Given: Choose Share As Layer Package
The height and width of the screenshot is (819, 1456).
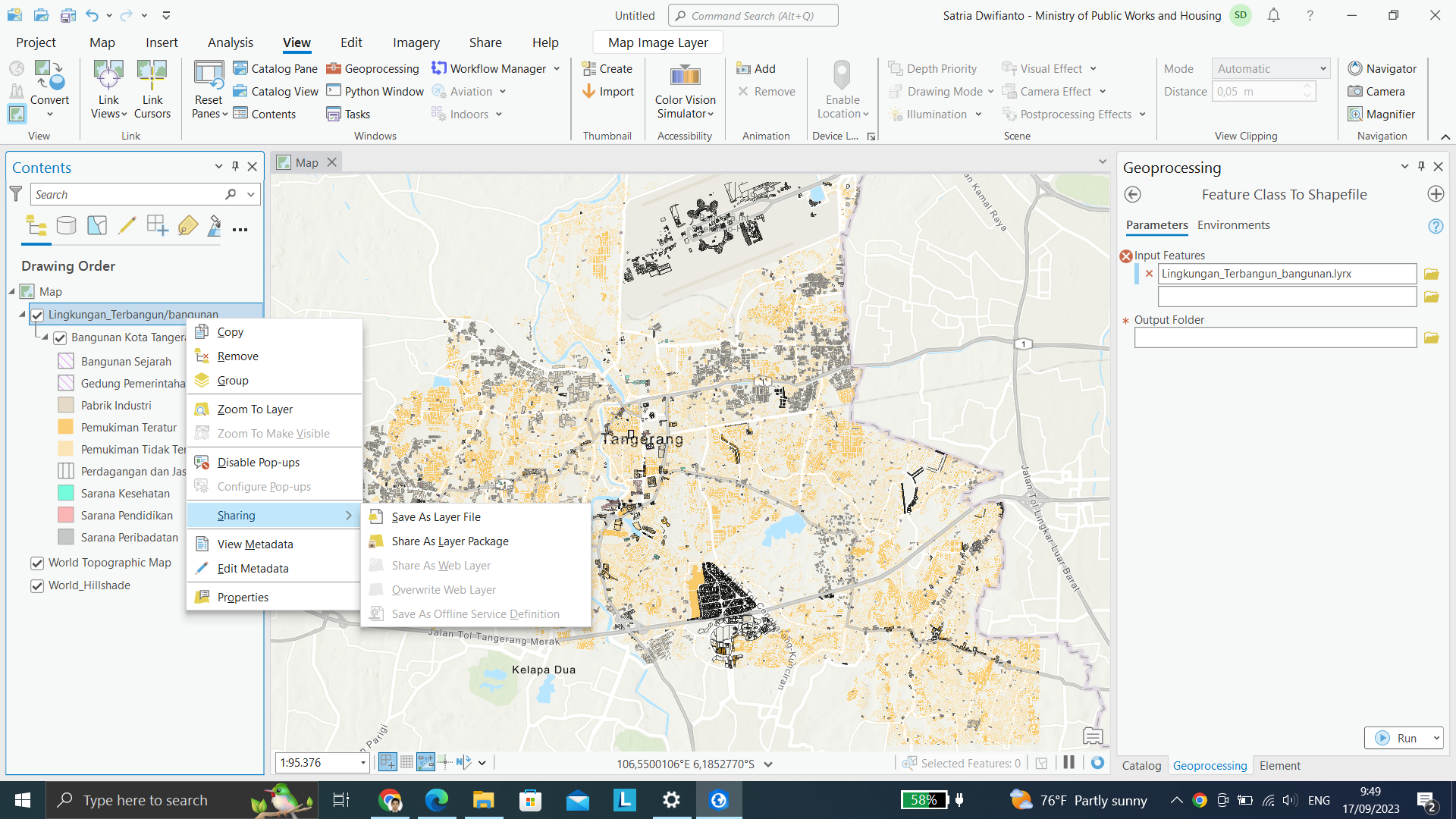Looking at the screenshot, I should coord(450,541).
